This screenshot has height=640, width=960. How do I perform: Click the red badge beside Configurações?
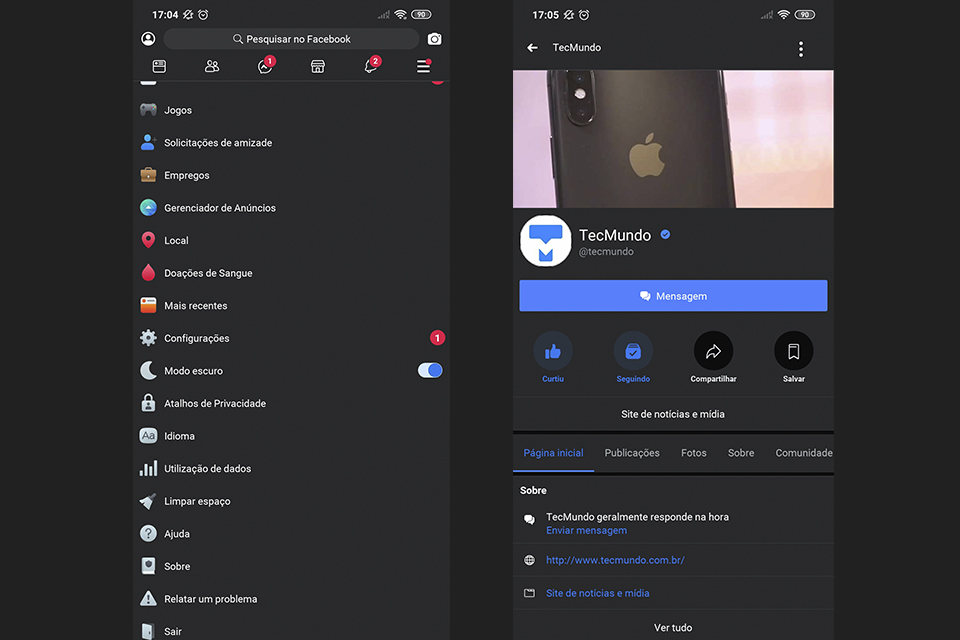coord(437,337)
